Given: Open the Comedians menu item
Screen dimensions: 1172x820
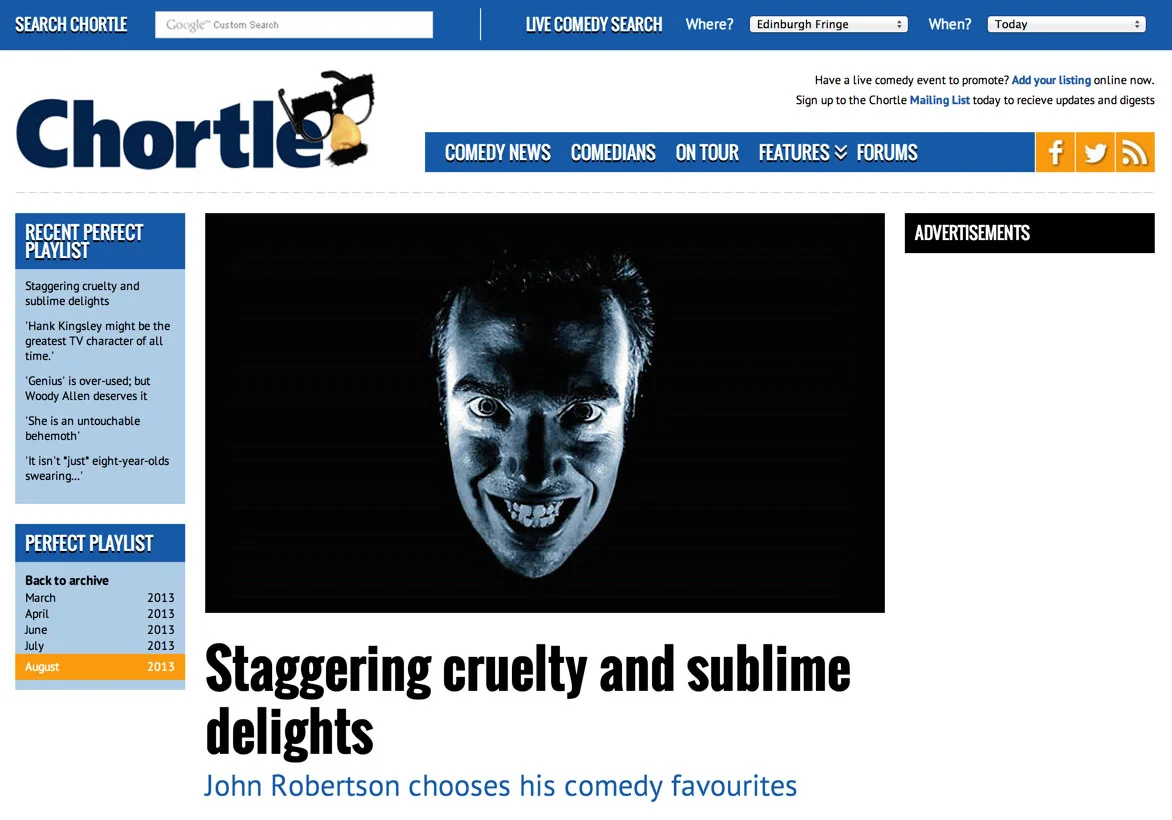Looking at the screenshot, I should [x=613, y=152].
